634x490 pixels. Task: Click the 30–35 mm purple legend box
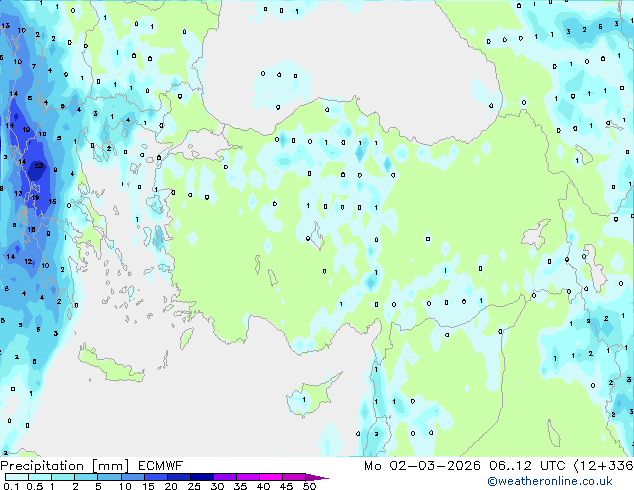(x=224, y=477)
